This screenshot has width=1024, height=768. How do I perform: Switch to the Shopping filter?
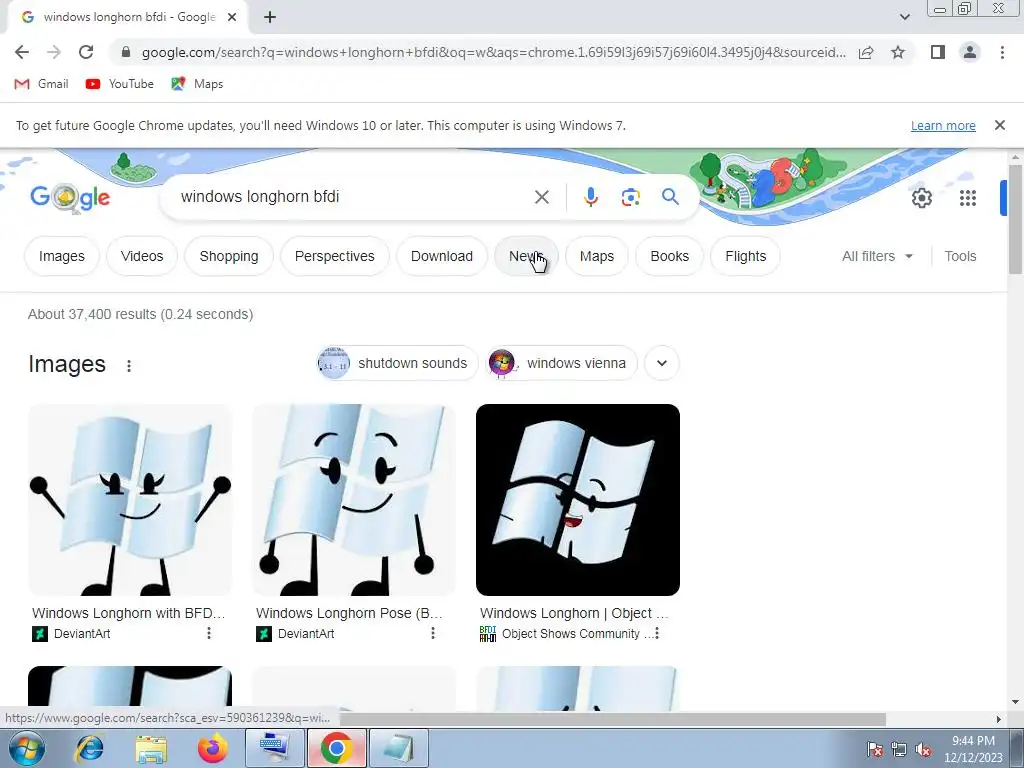point(229,256)
